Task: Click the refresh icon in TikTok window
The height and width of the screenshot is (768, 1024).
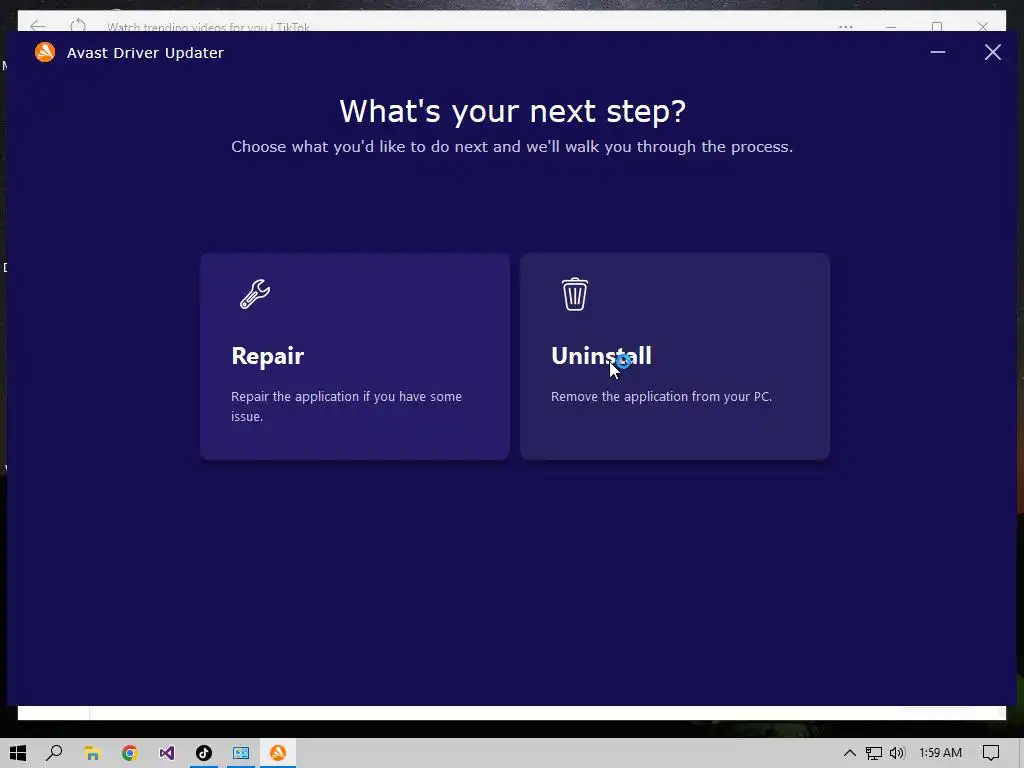Action: point(78,26)
